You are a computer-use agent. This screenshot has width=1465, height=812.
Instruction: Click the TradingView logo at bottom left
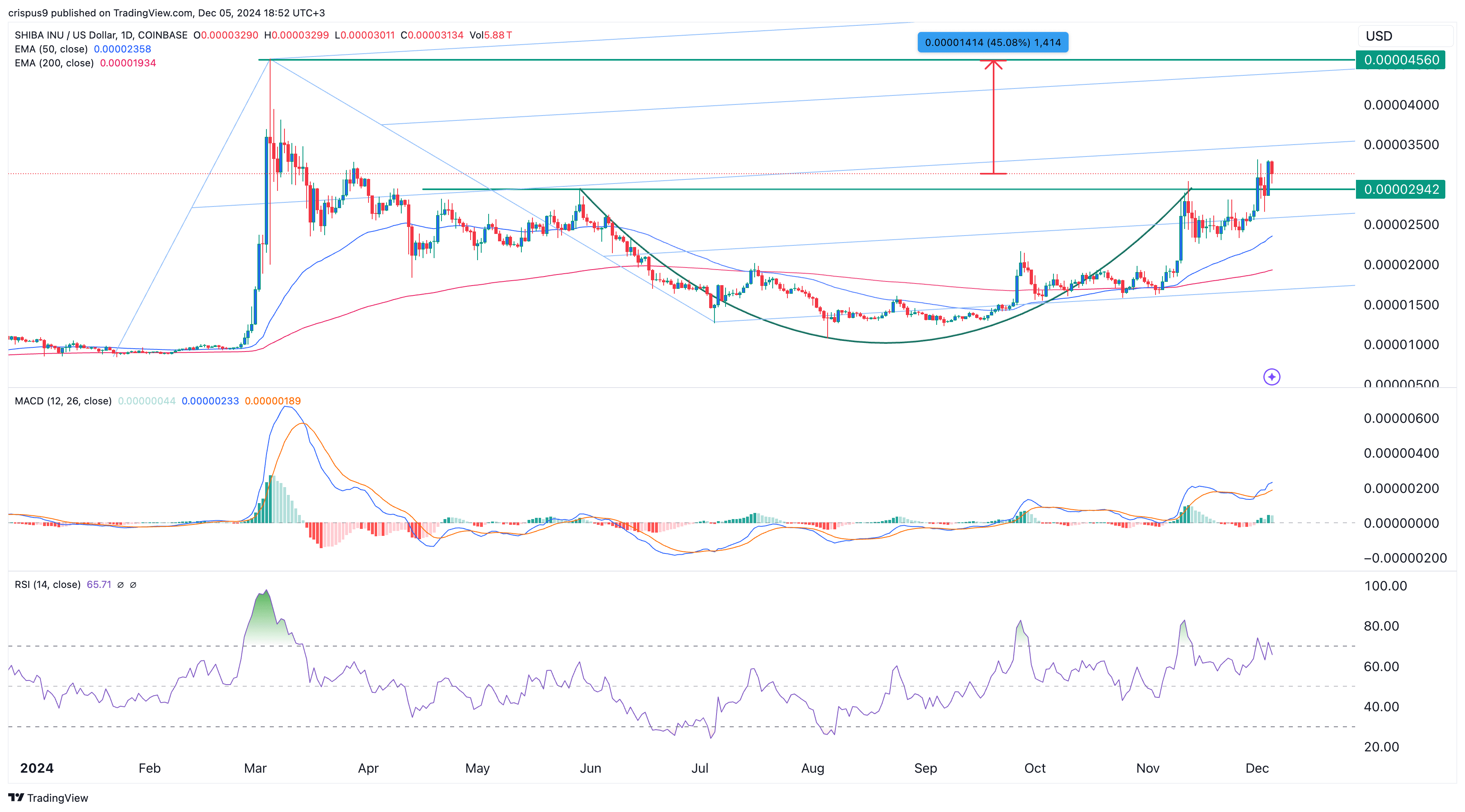point(48,798)
